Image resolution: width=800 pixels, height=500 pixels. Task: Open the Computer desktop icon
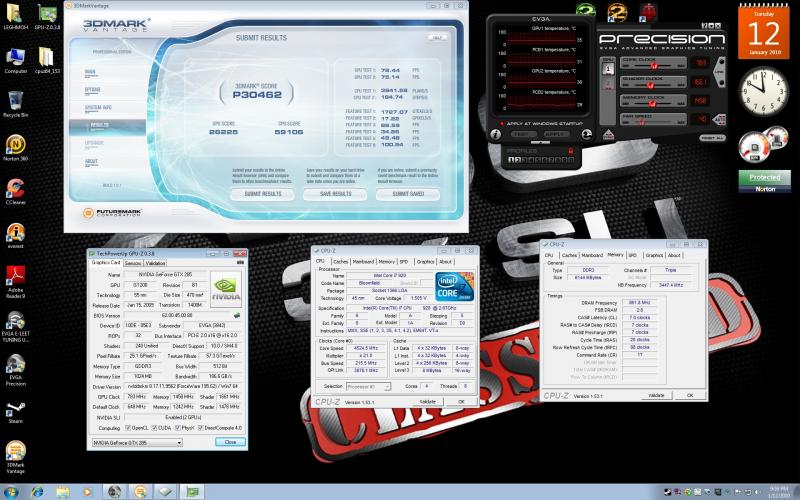(x=15, y=60)
